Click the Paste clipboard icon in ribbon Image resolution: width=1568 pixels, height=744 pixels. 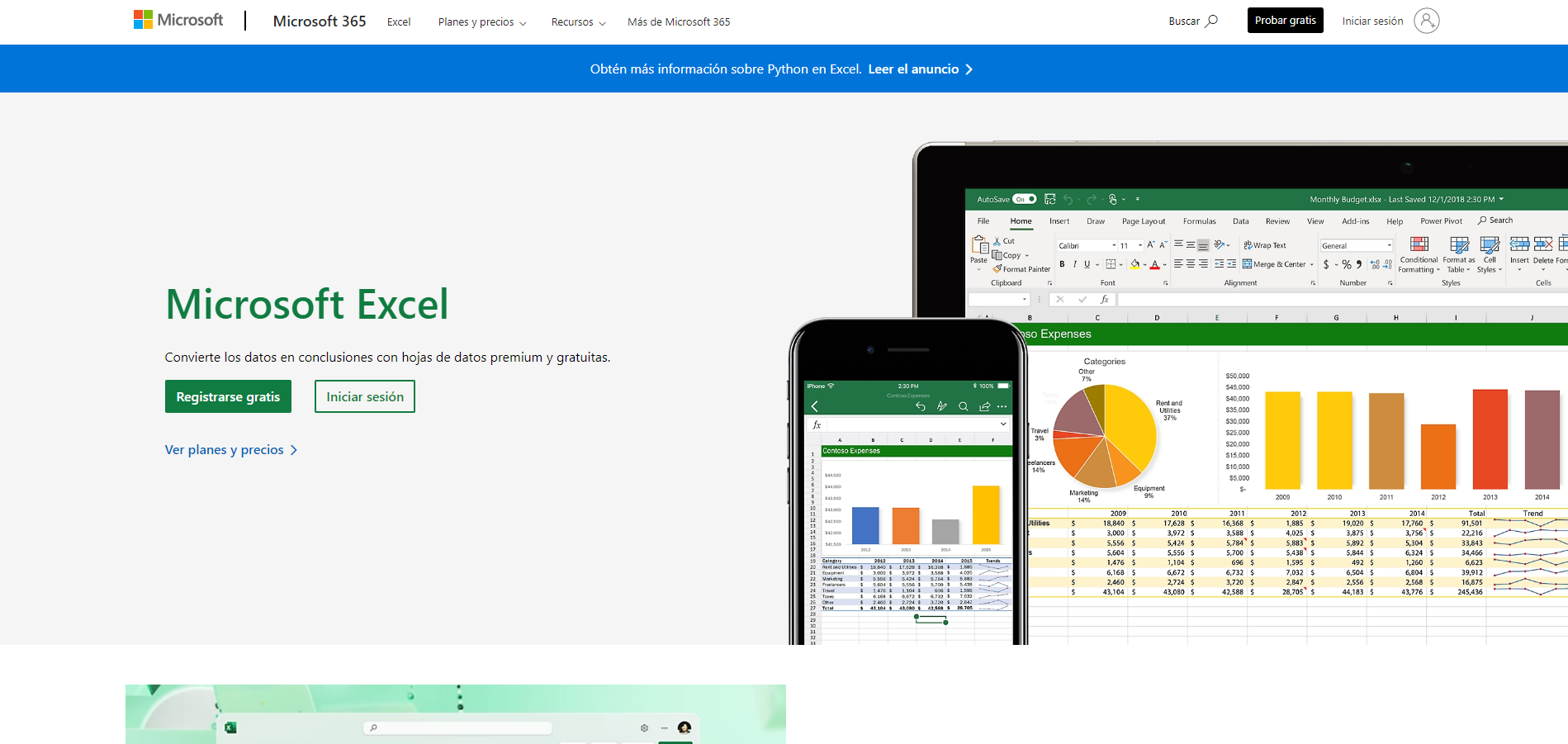click(x=979, y=245)
